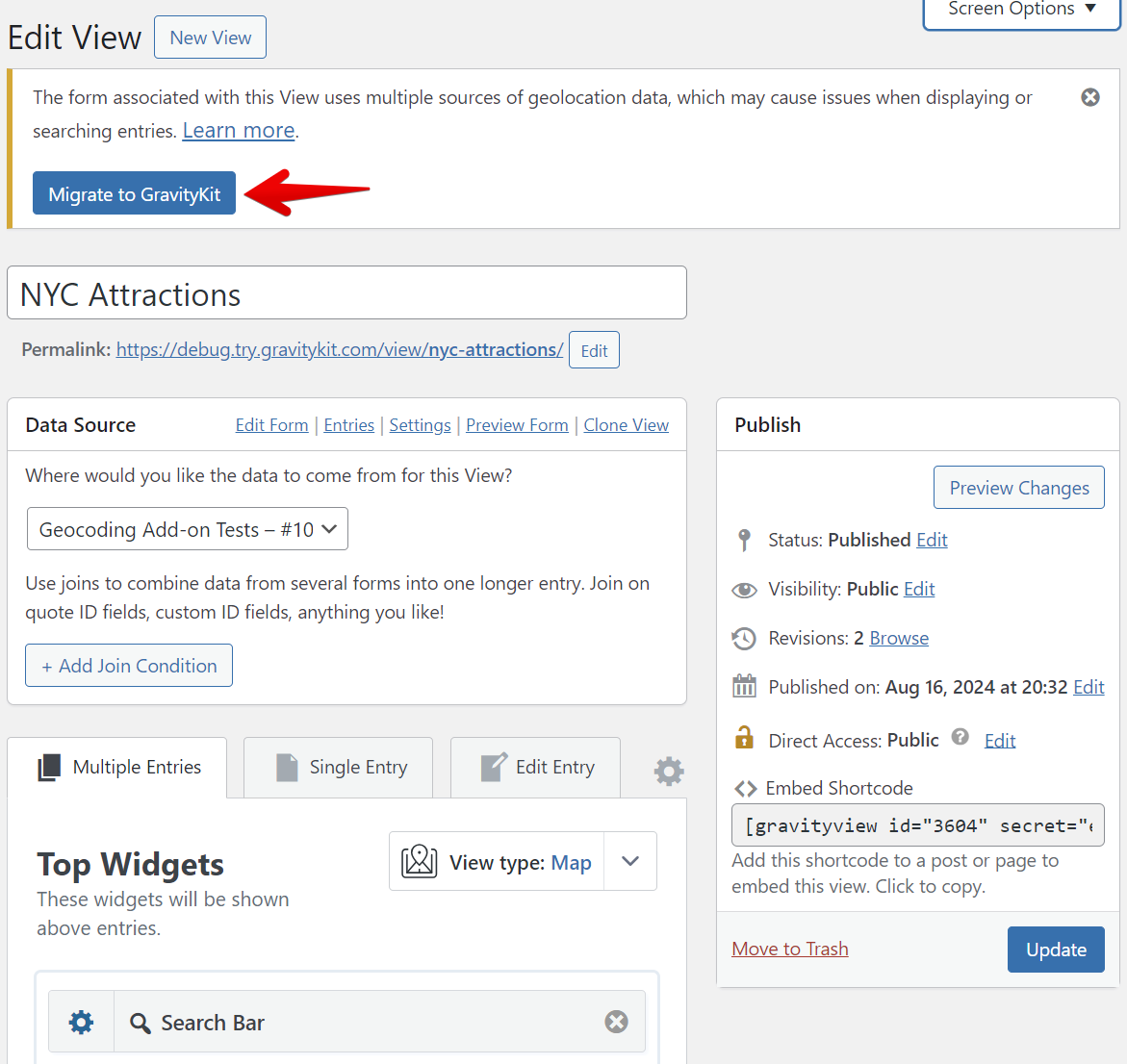Copy the gravityview embed shortcode field
The image size is (1127, 1064).
pos(917,825)
